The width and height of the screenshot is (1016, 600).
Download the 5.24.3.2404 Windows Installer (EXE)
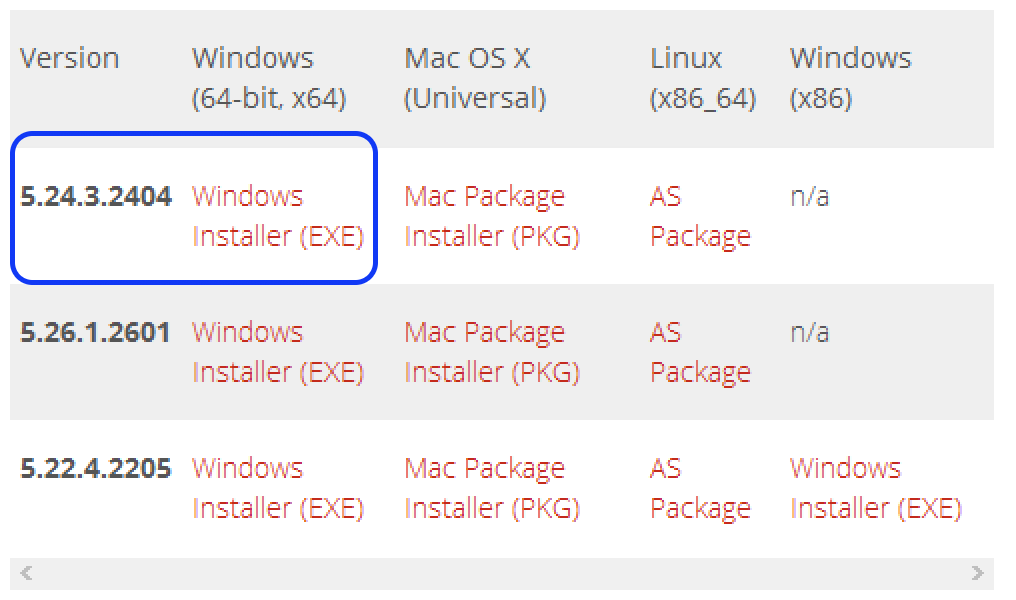point(277,216)
